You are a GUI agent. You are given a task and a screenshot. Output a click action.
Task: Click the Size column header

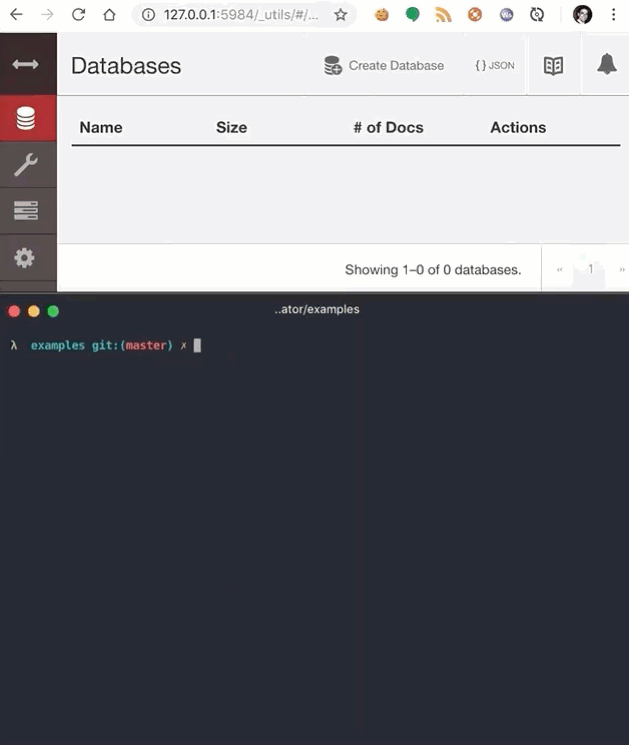(x=231, y=127)
